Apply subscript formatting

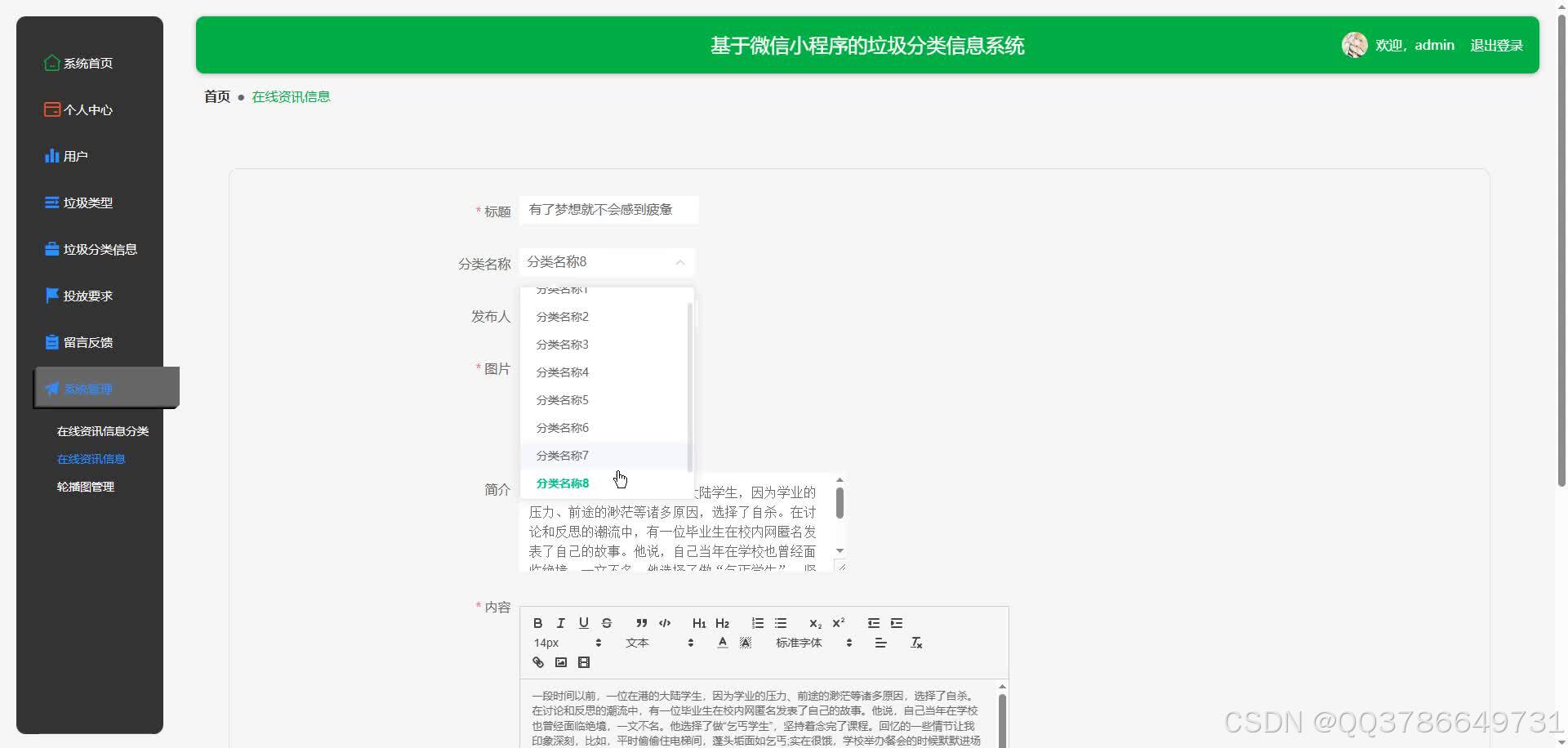[x=814, y=622]
